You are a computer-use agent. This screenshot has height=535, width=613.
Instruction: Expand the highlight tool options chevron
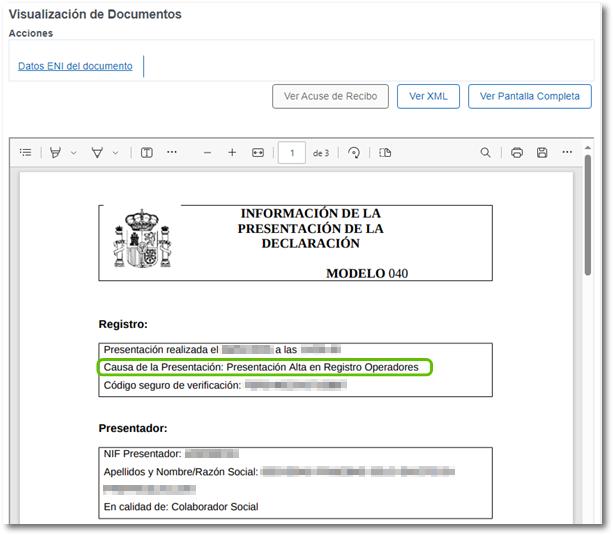(x=73, y=153)
